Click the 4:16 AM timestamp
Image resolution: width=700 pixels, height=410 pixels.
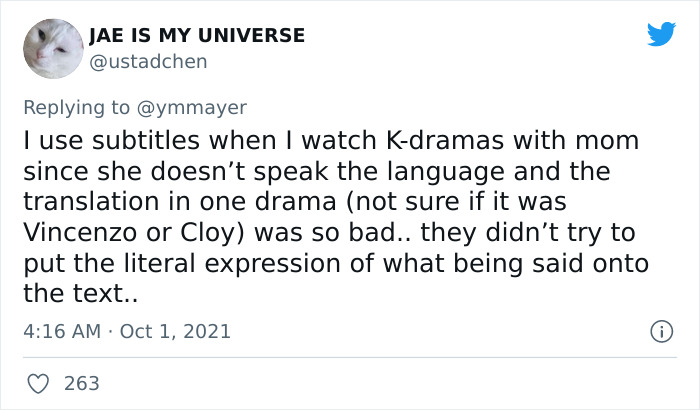pos(60,330)
